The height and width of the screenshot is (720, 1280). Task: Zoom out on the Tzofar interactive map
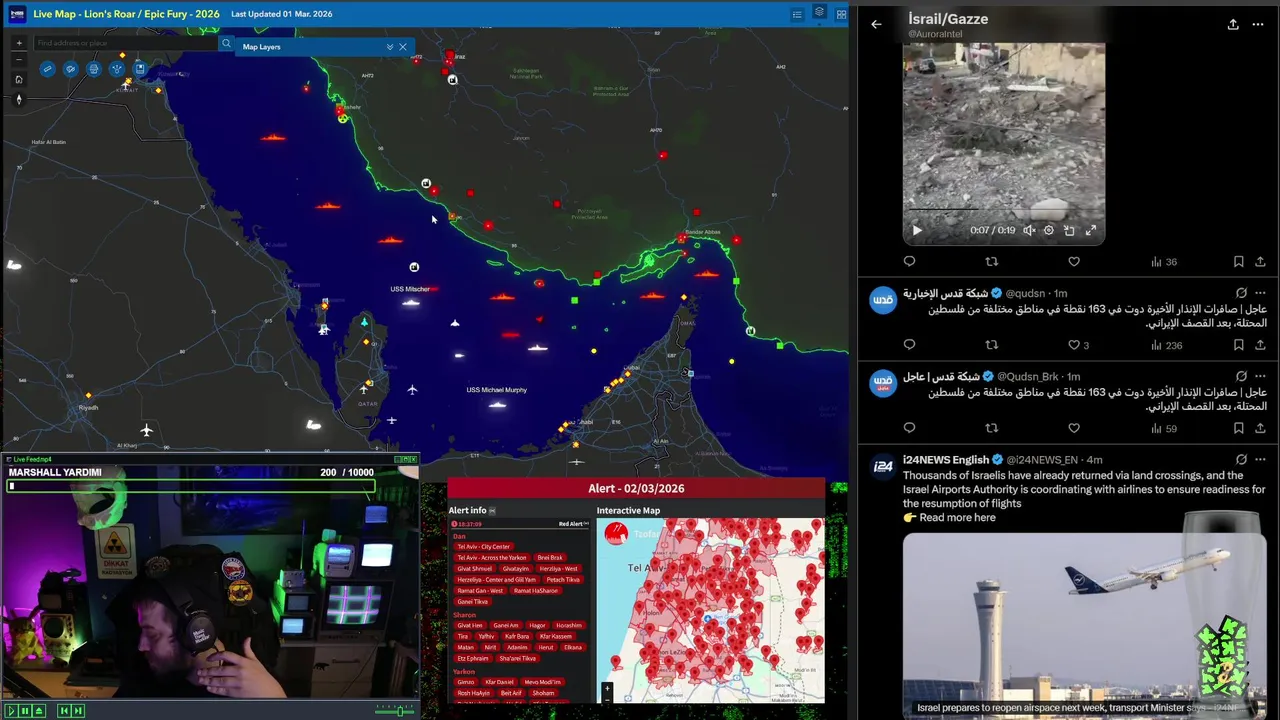click(606, 698)
